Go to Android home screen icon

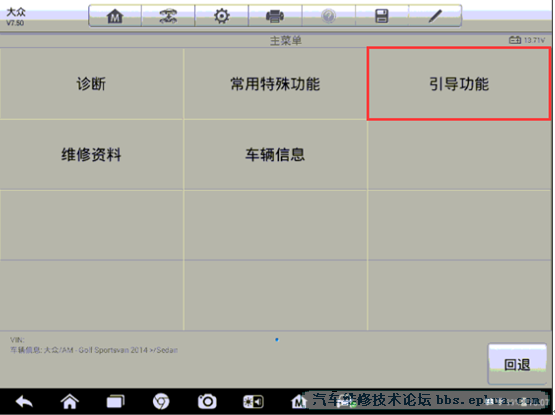70,402
